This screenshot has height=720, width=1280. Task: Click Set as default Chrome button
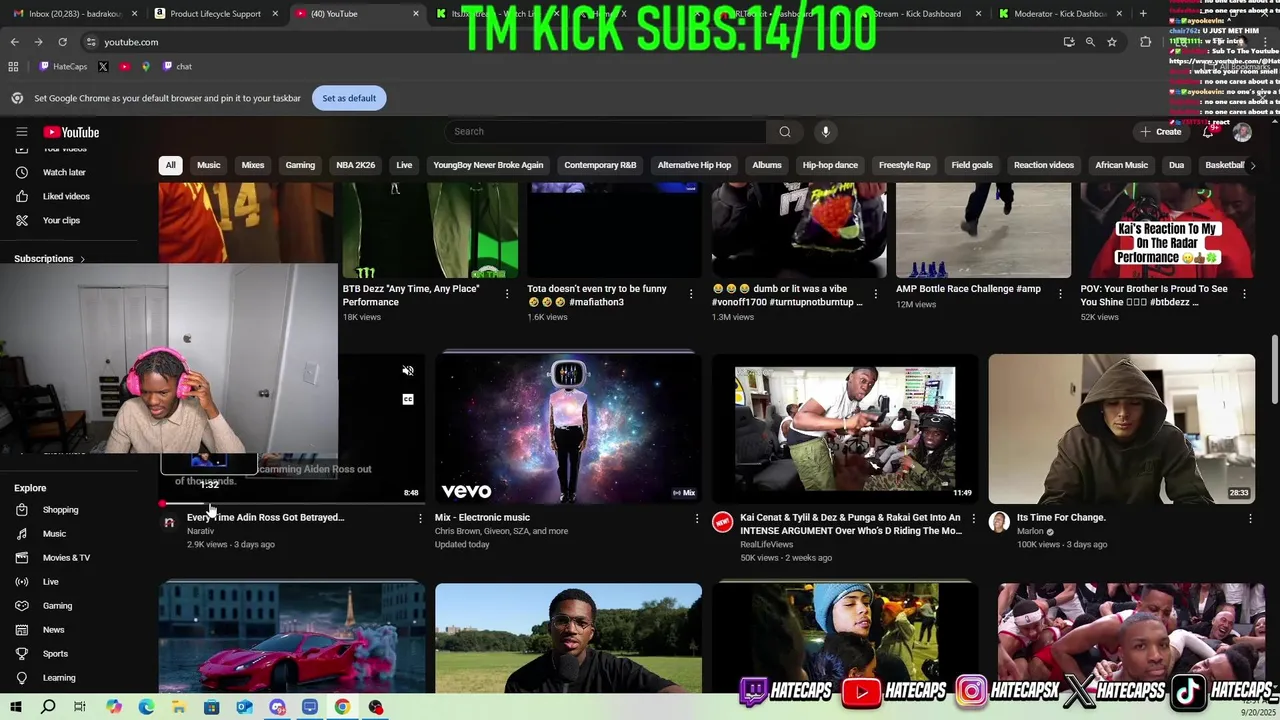(349, 98)
